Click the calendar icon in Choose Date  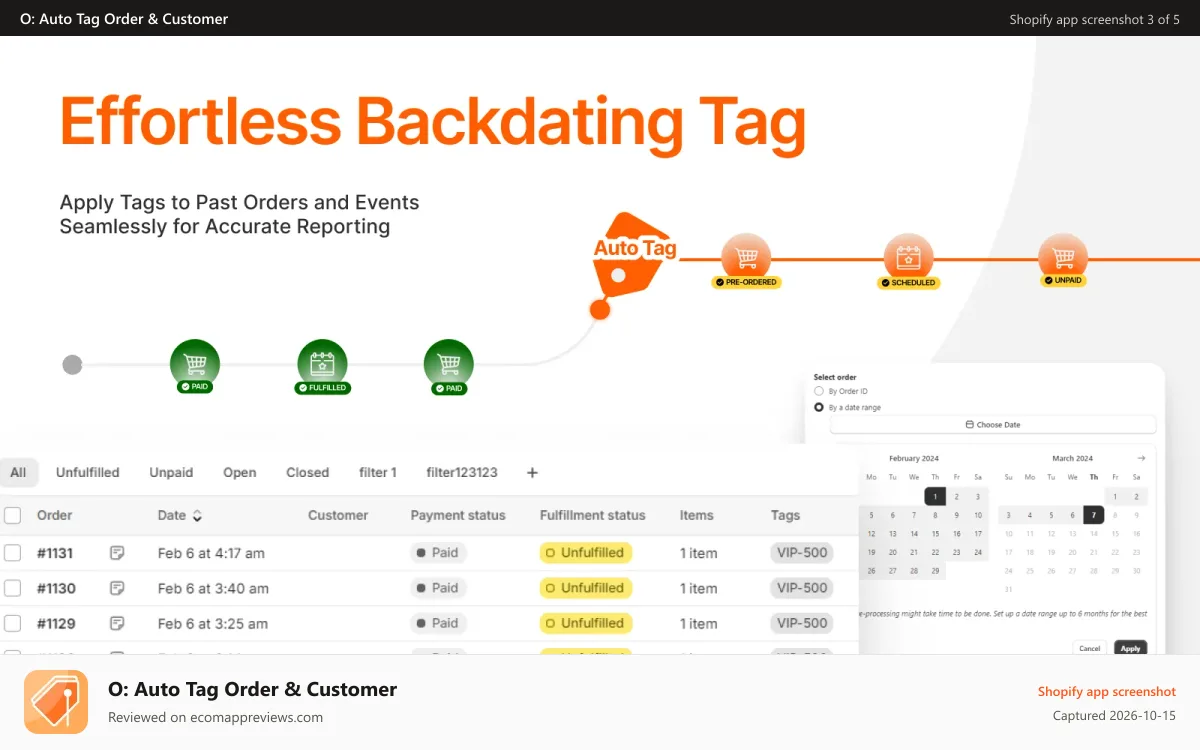pyautogui.click(x=969, y=425)
